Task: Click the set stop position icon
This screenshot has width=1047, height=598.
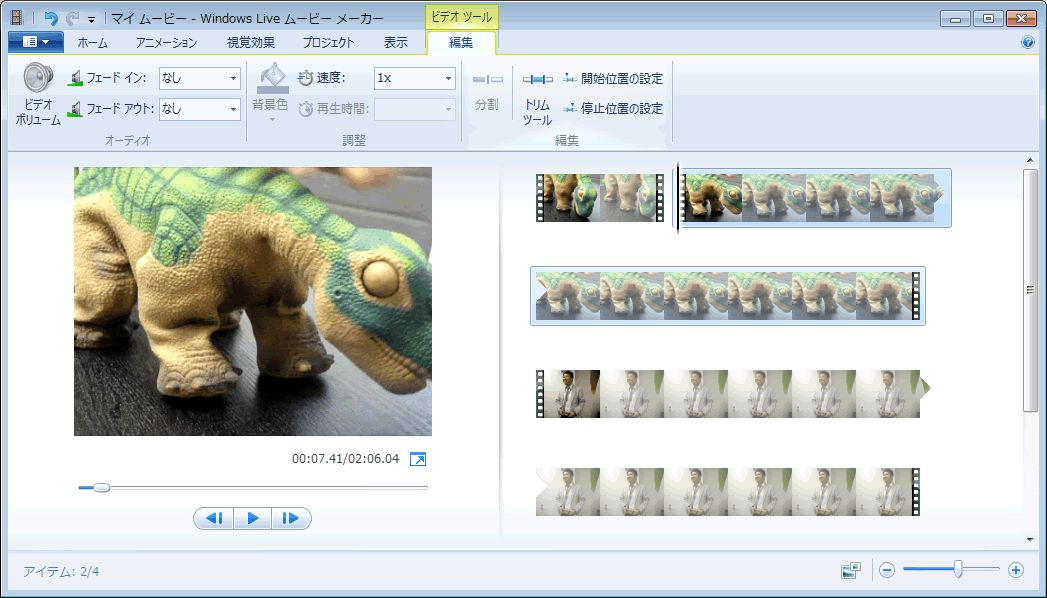Action: tap(570, 108)
